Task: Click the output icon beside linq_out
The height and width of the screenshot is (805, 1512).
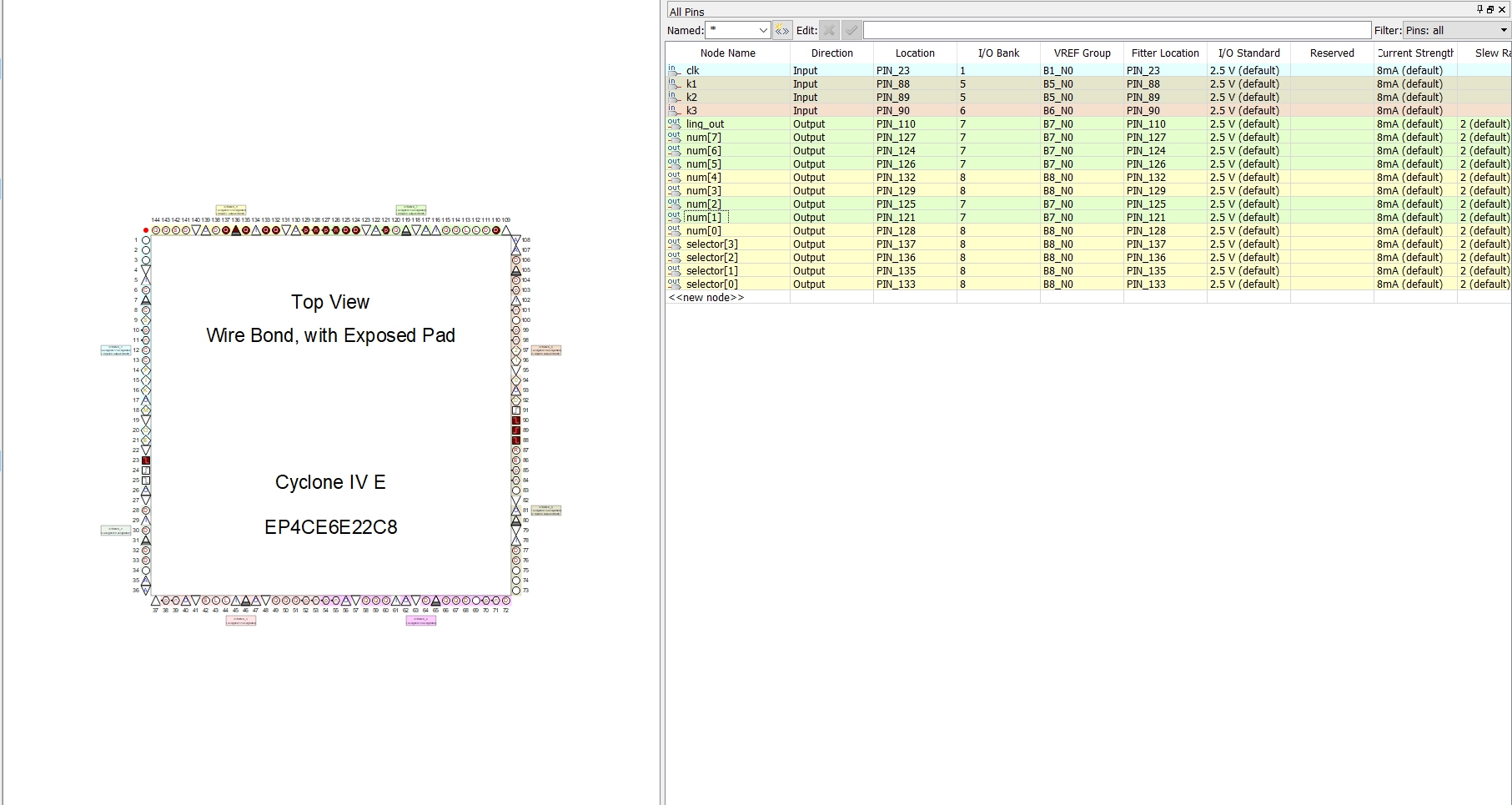Action: tap(674, 123)
